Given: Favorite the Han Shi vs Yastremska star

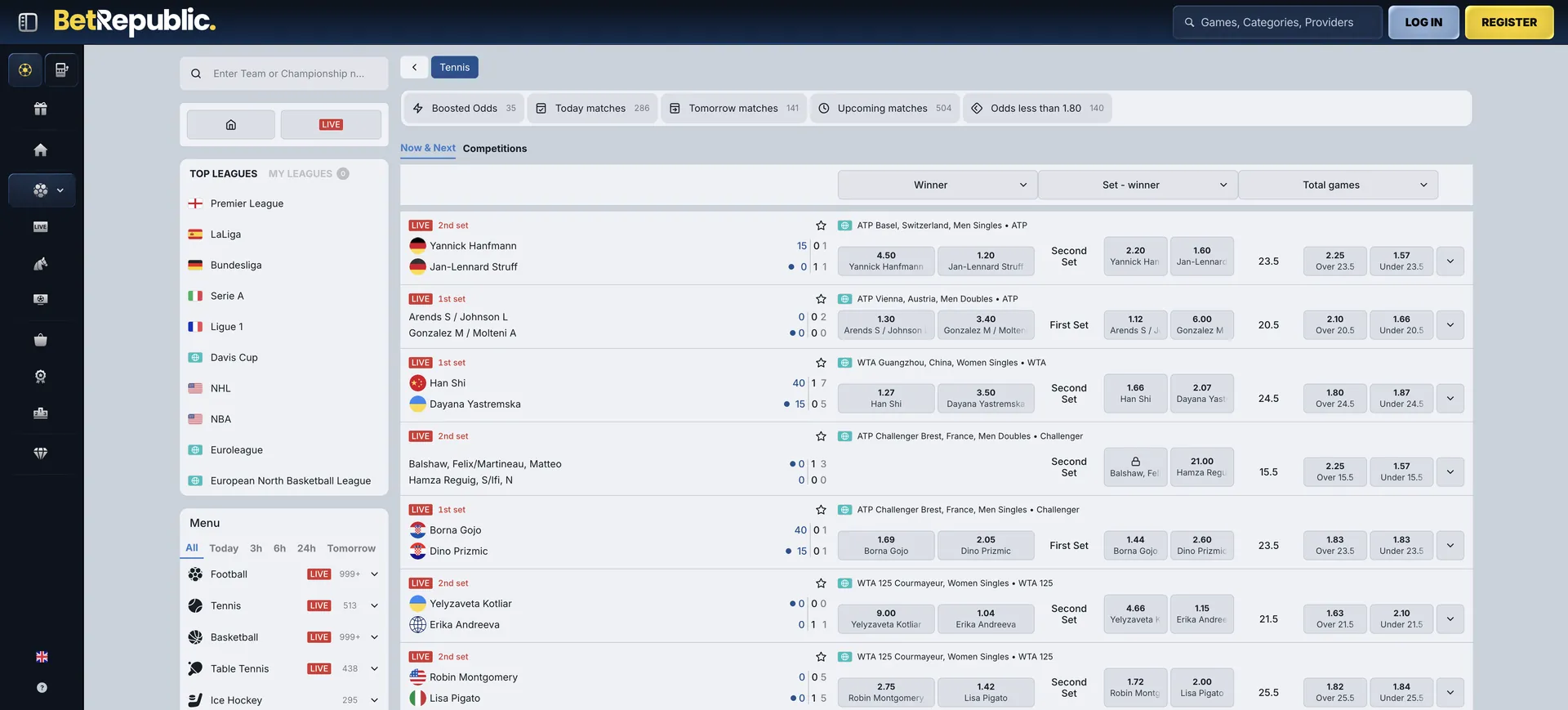Looking at the screenshot, I should pyautogui.click(x=821, y=363).
